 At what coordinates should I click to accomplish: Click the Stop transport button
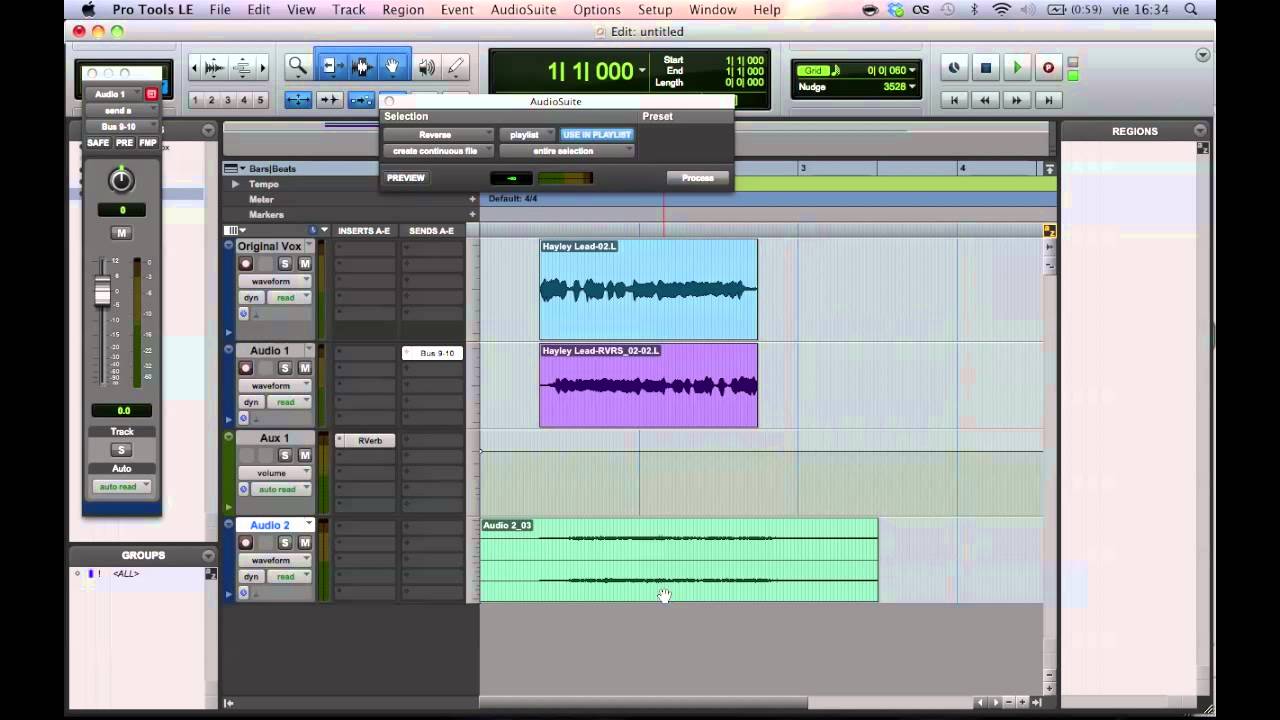pyautogui.click(x=986, y=68)
